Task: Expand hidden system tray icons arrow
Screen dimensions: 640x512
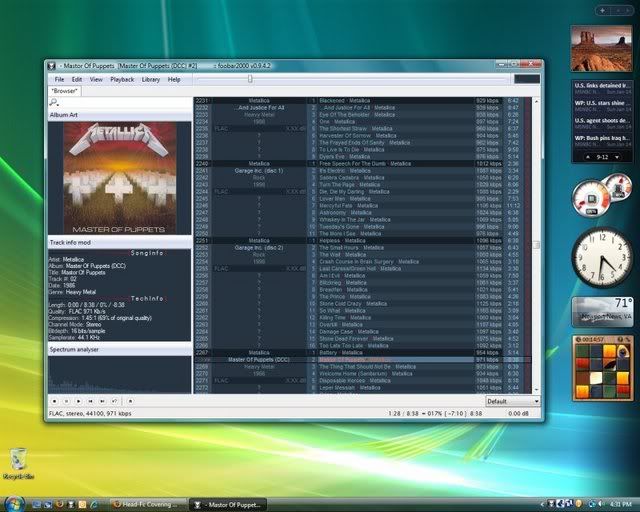Action: click(542, 505)
